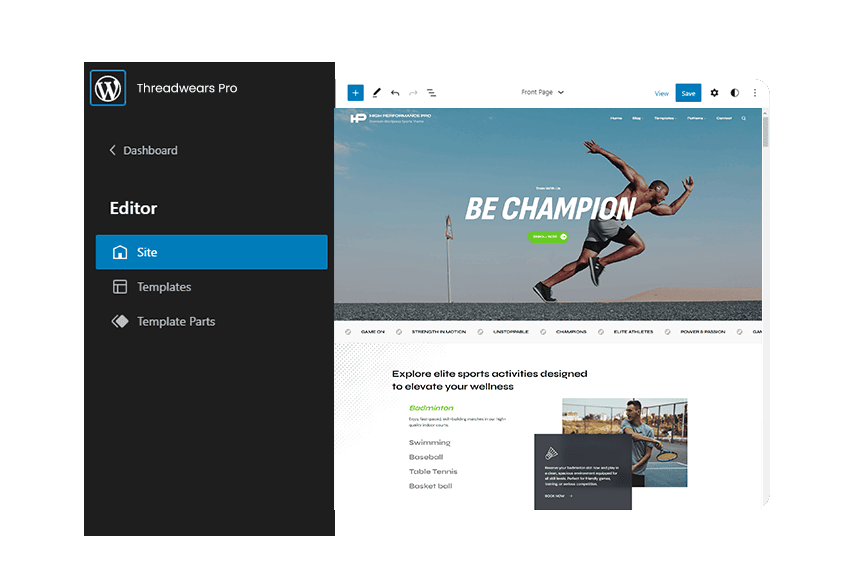Select the Swimming activity tab
Screen dimensions: 865x586
click(x=429, y=442)
